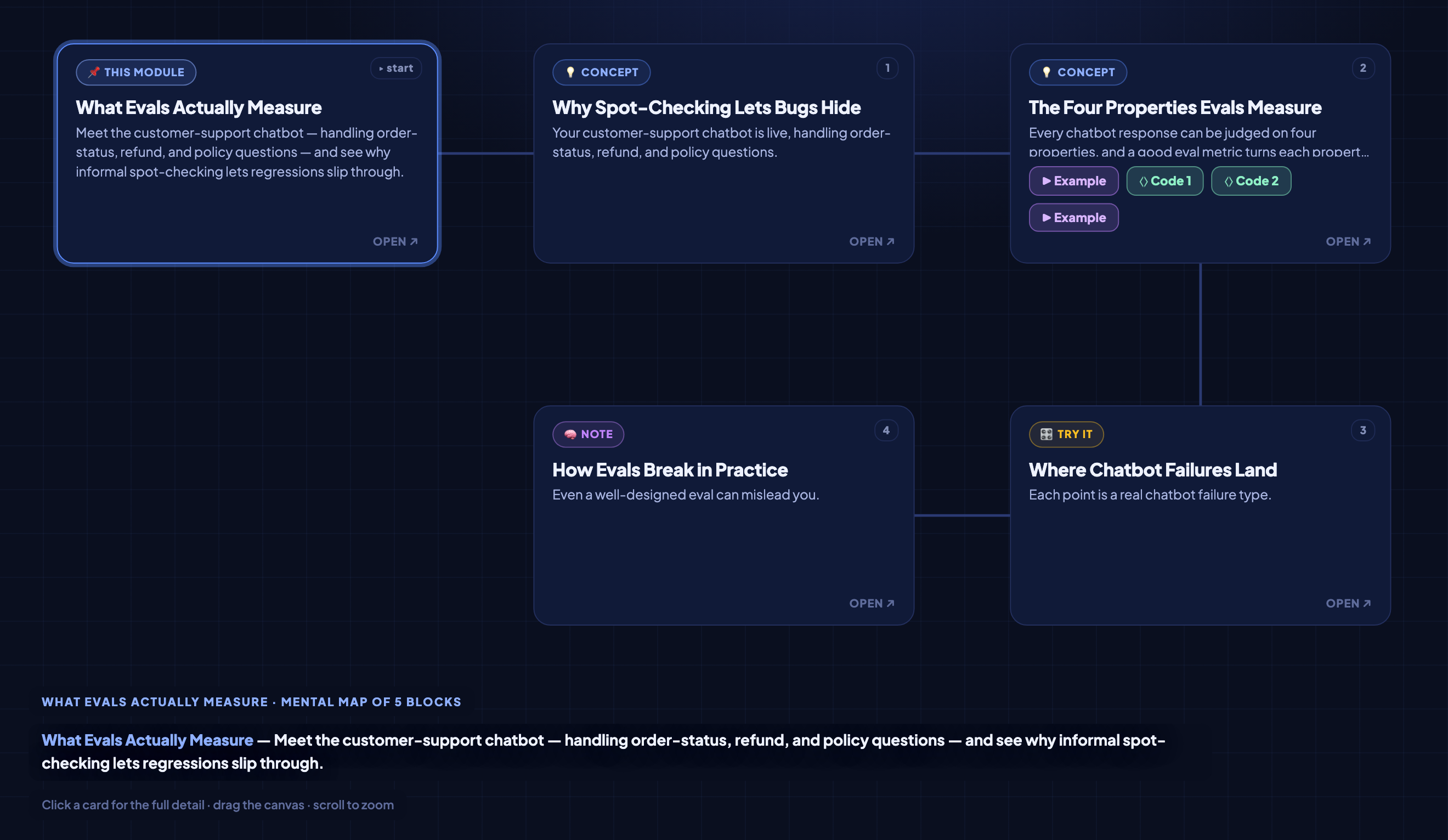1448x840 pixels.
Task: Click step number 2 badge
Action: [1363, 69]
